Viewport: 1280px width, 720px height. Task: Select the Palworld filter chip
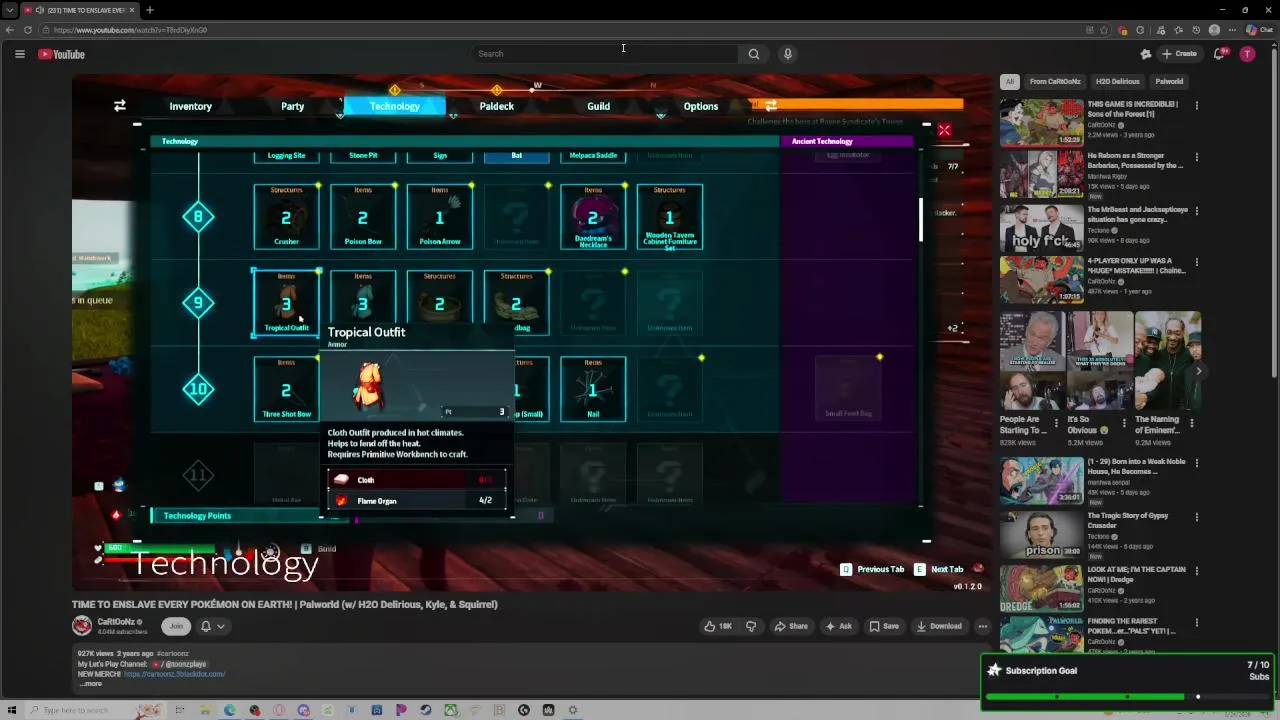1169,81
